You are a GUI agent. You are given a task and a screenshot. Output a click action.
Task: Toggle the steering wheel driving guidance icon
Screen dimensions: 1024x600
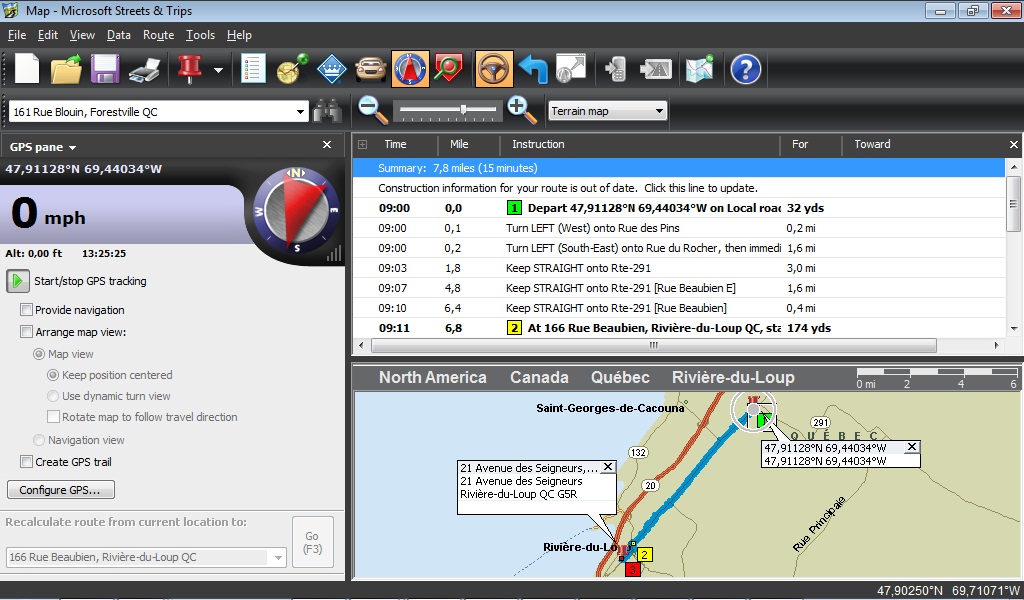coord(494,69)
